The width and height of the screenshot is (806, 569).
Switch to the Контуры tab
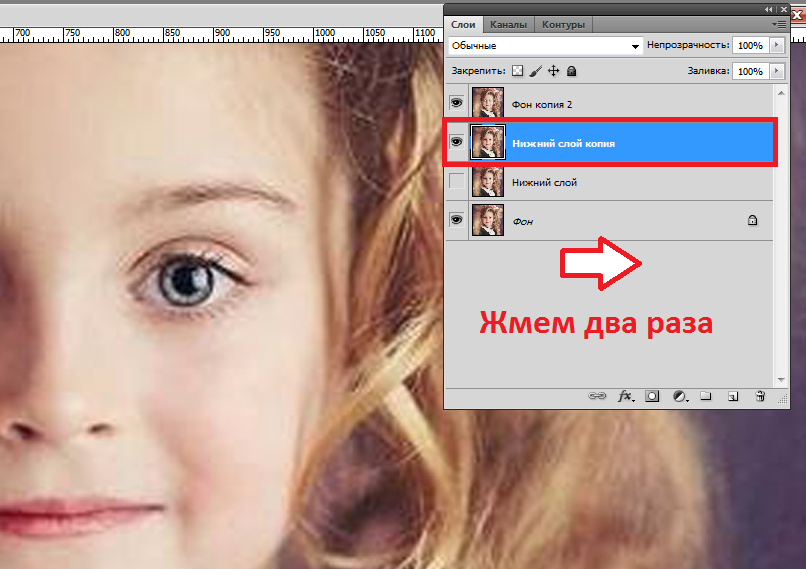(563, 24)
